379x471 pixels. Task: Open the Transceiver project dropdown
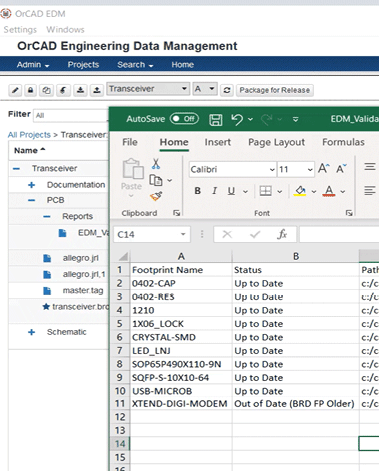[x=148, y=89]
